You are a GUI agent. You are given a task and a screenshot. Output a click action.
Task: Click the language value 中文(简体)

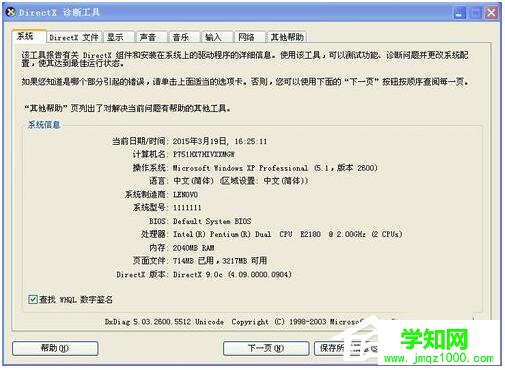point(193,181)
